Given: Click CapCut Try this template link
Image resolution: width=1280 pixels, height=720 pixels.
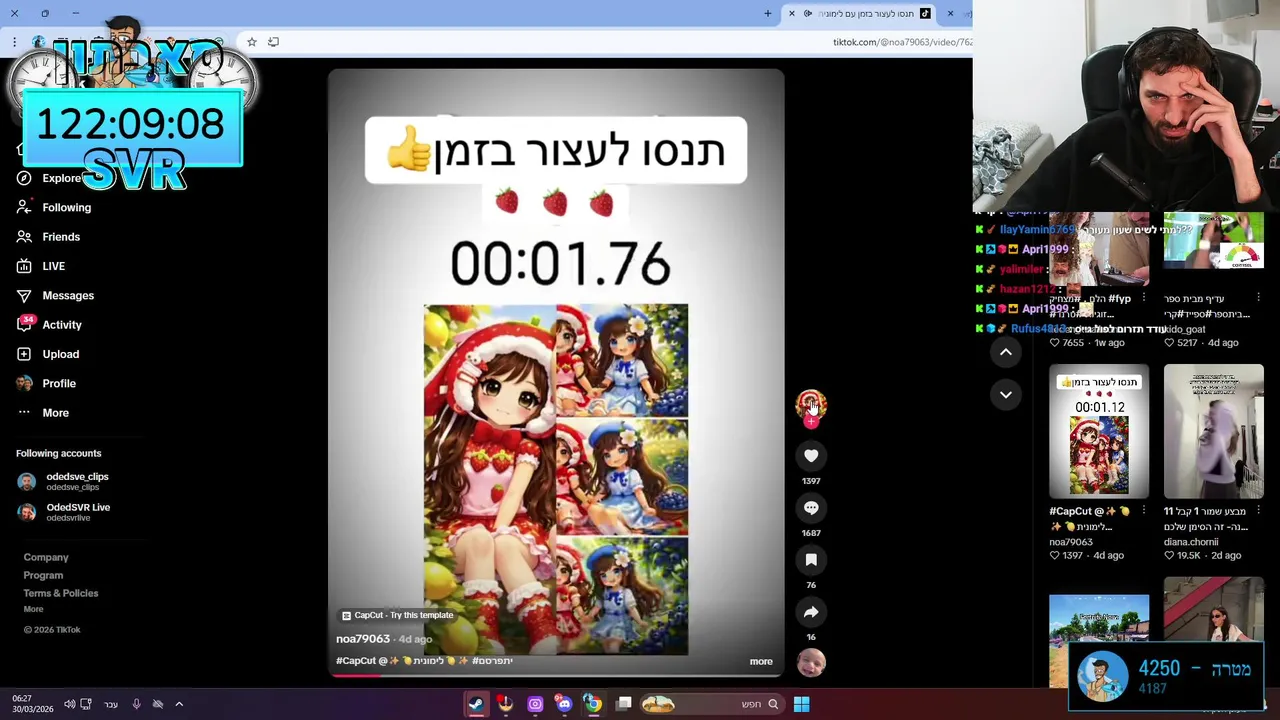Looking at the screenshot, I should 397,615.
